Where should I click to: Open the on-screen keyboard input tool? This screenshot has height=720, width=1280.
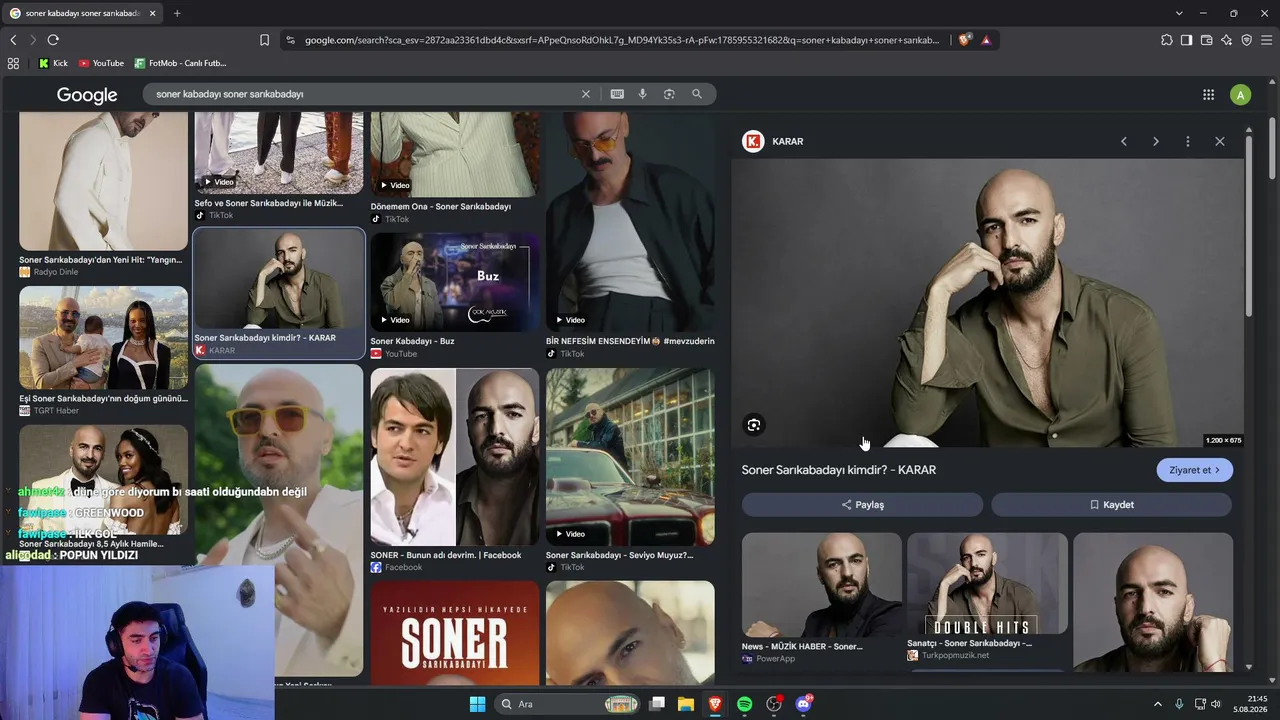point(617,94)
